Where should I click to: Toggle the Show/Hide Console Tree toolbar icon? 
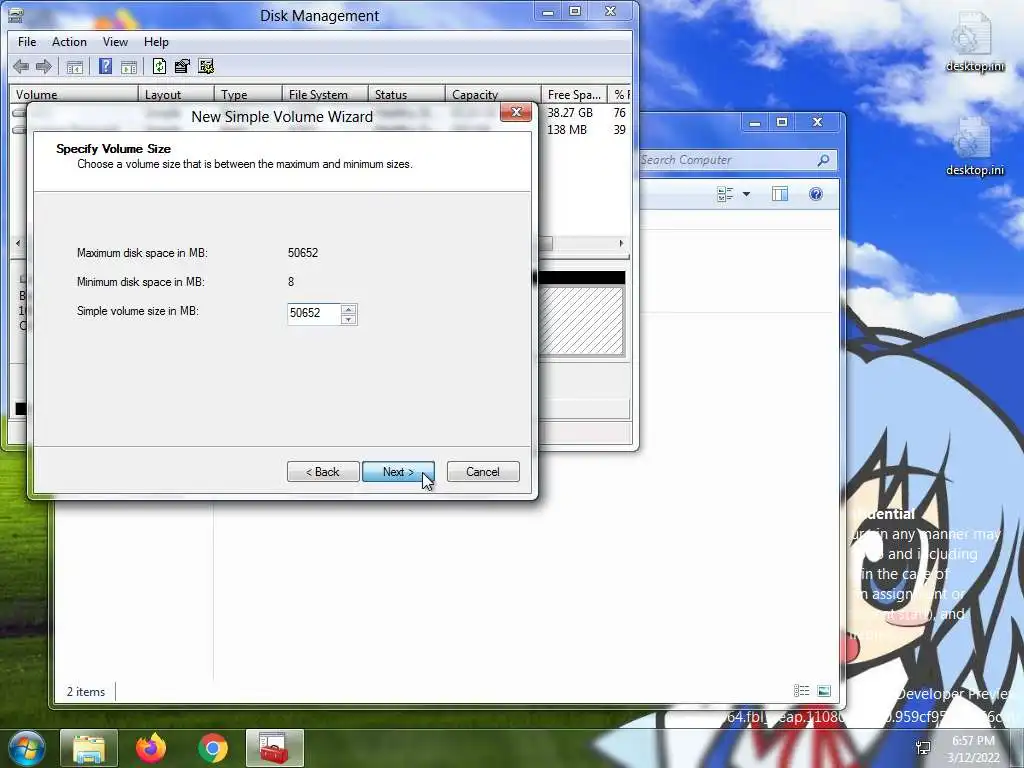75,67
